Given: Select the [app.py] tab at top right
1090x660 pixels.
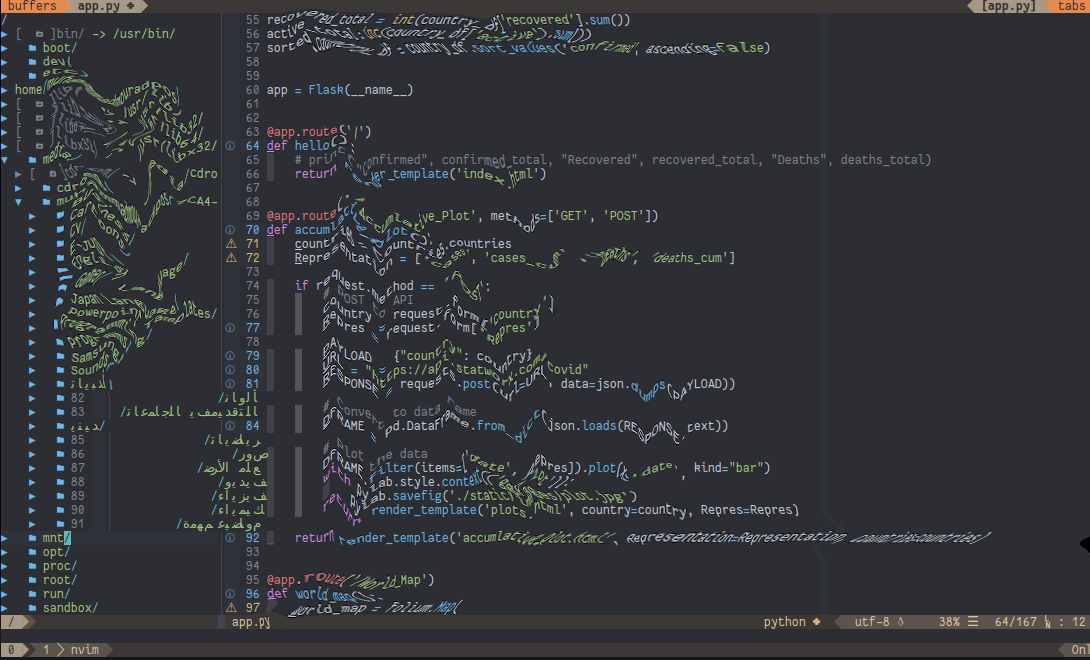Looking at the screenshot, I should coord(1008,6).
